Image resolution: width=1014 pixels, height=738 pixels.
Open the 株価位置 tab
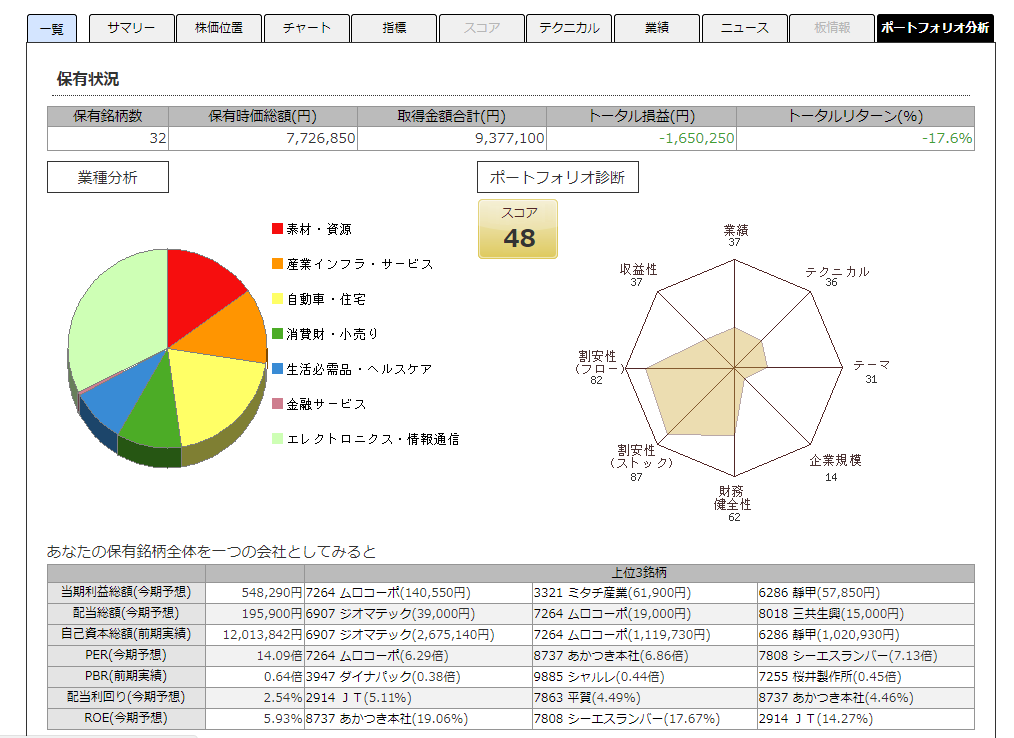click(219, 28)
